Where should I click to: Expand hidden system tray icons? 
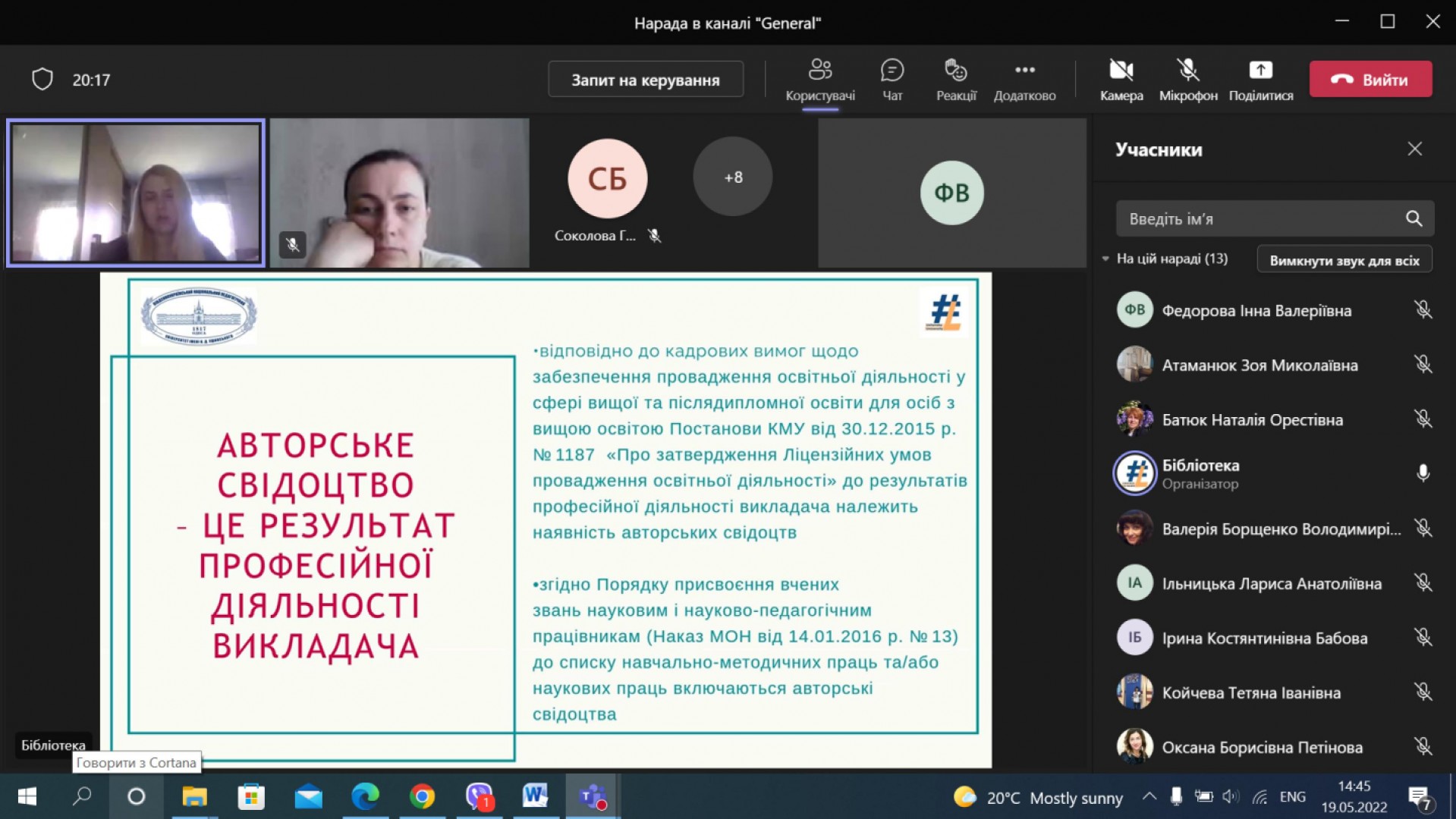tap(1149, 796)
